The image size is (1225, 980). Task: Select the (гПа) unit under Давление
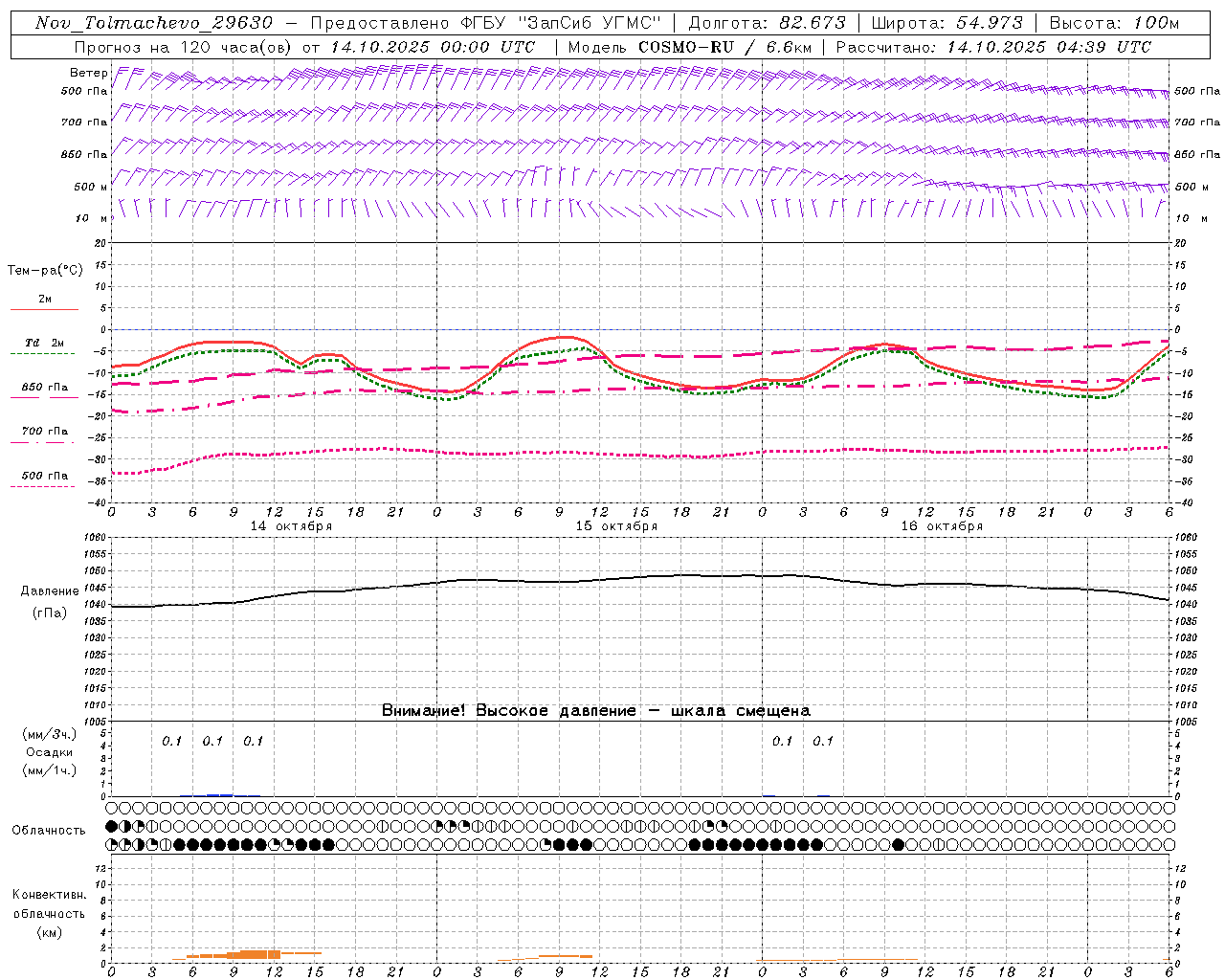[x=50, y=612]
